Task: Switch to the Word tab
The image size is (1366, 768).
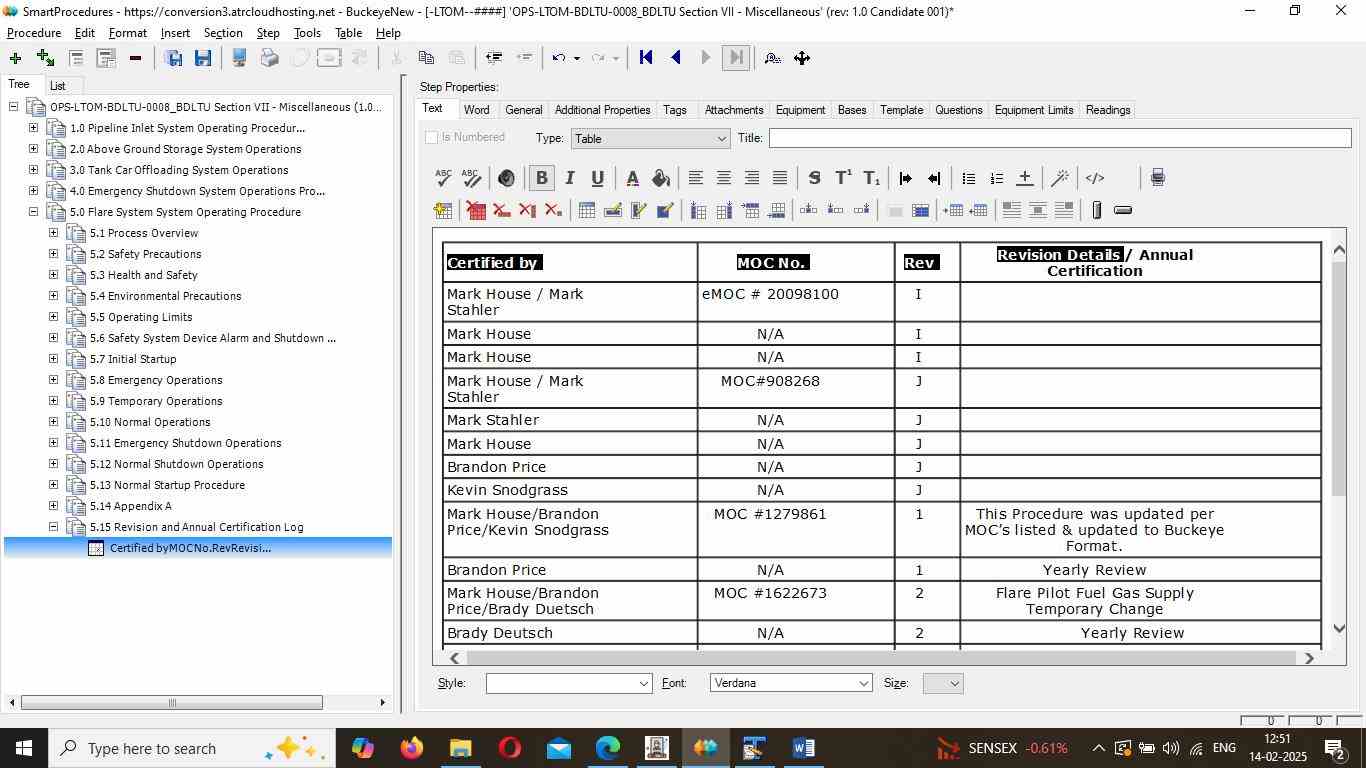Action: (476, 110)
